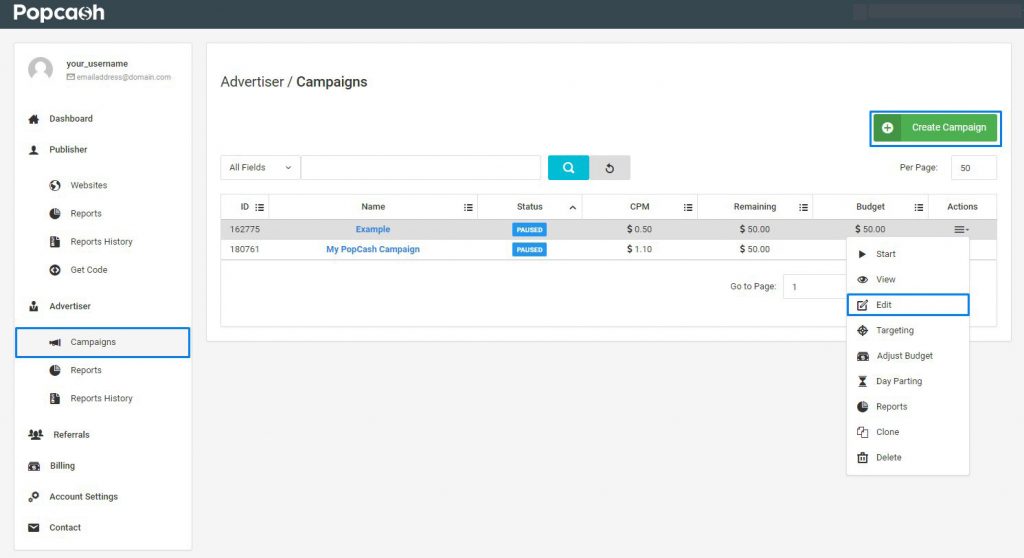Click the Advertiser icon in sidebar
This screenshot has width=1024, height=558.
pyautogui.click(x=34, y=306)
